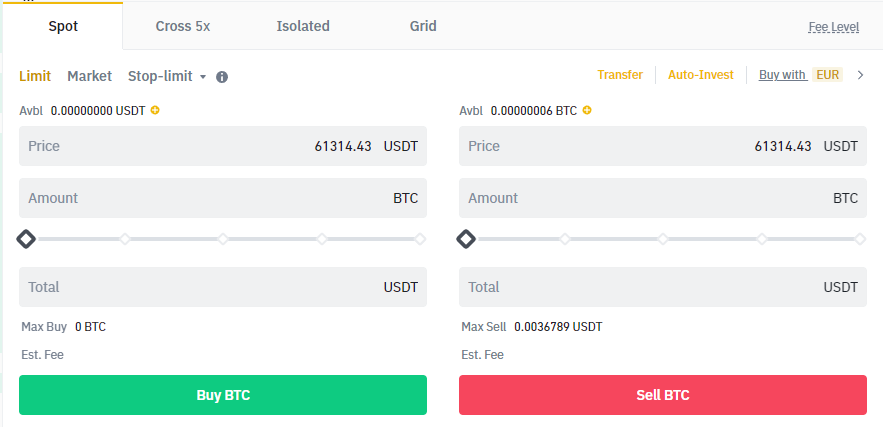This screenshot has height=427, width=883.
Task: Click the buy slider diamond handle
Action: click(x=26, y=239)
